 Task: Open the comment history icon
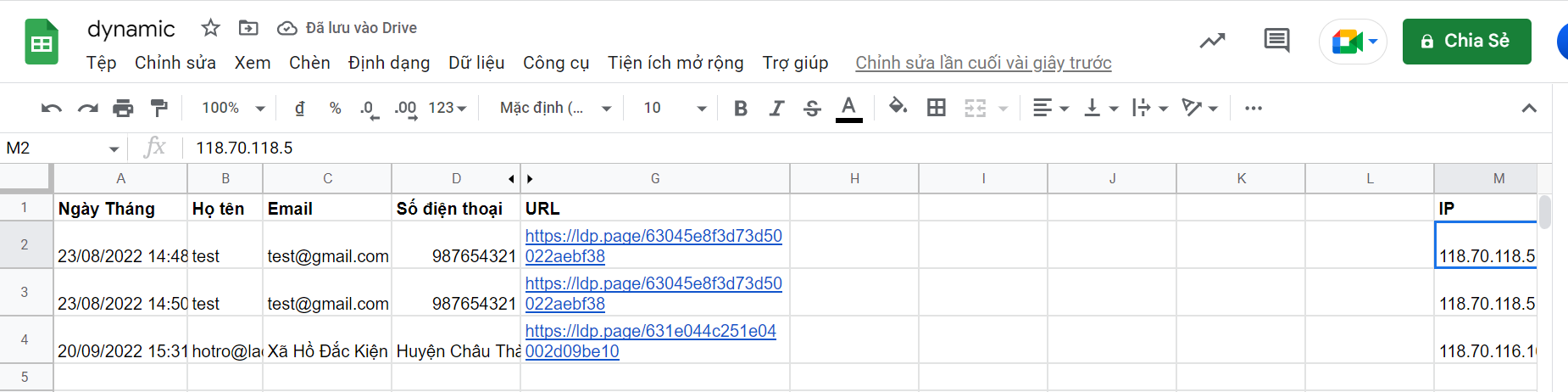tap(1276, 41)
